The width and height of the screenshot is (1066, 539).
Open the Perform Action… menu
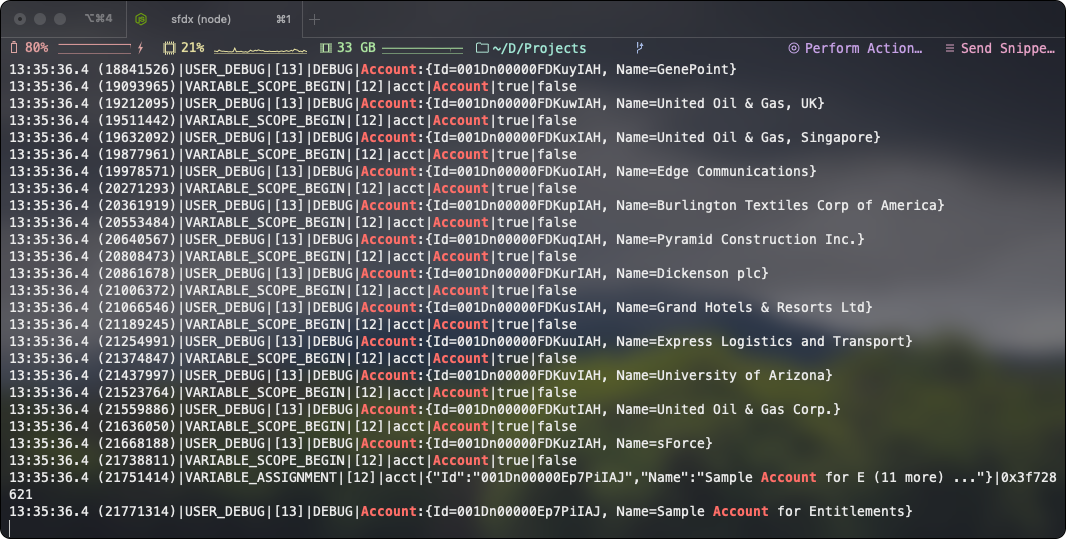pyautogui.click(x=855, y=48)
